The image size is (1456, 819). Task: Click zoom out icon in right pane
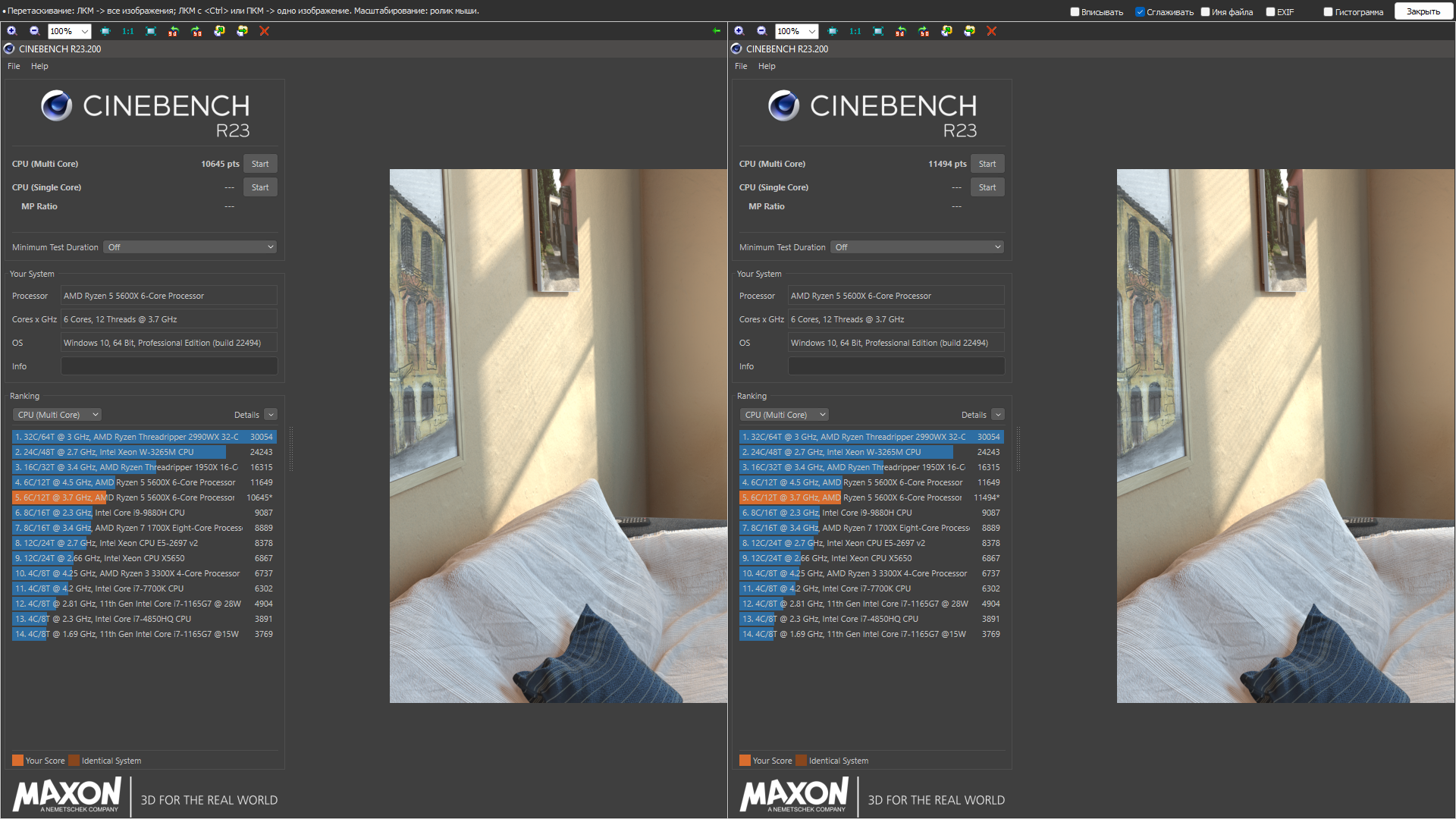pos(761,31)
